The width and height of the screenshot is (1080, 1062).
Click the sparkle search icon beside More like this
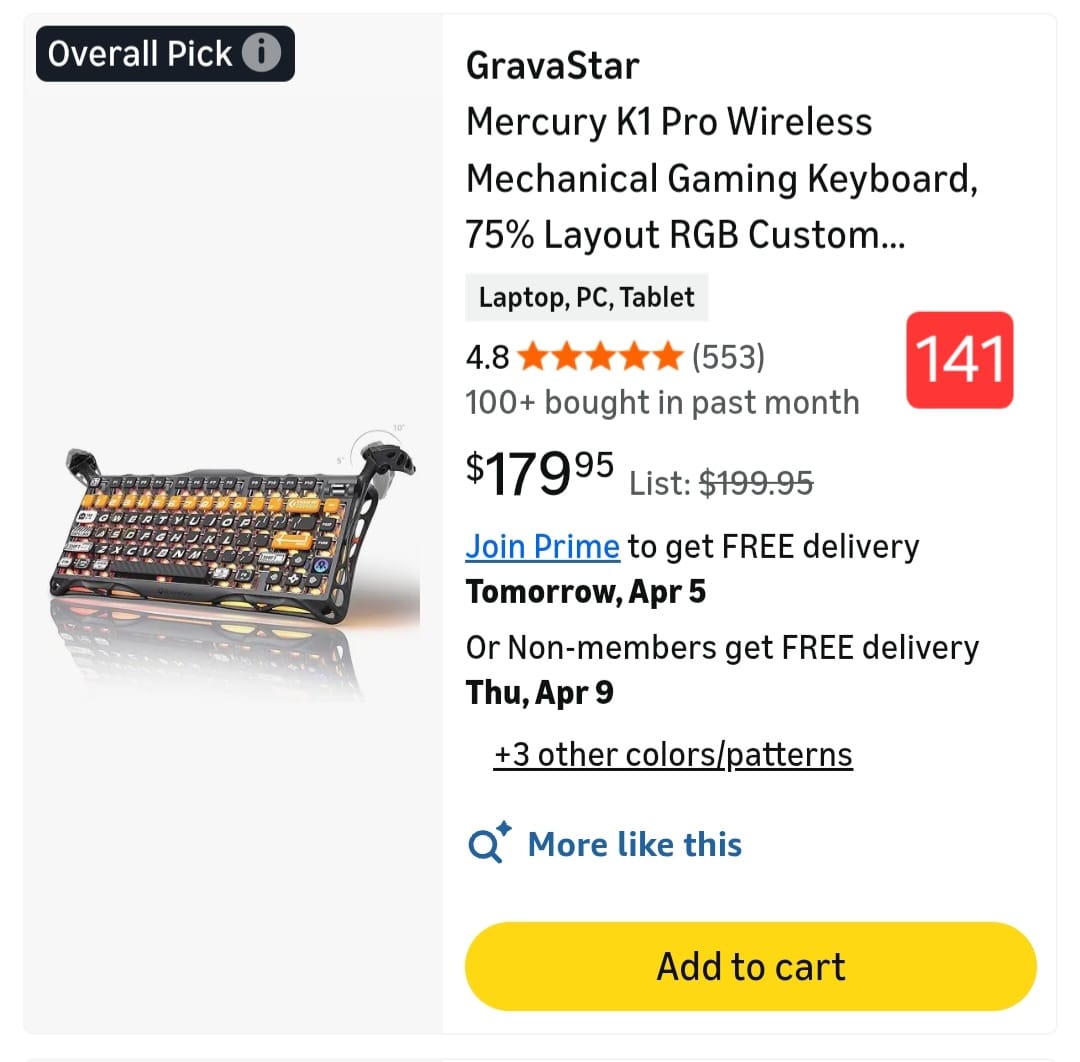[490, 845]
